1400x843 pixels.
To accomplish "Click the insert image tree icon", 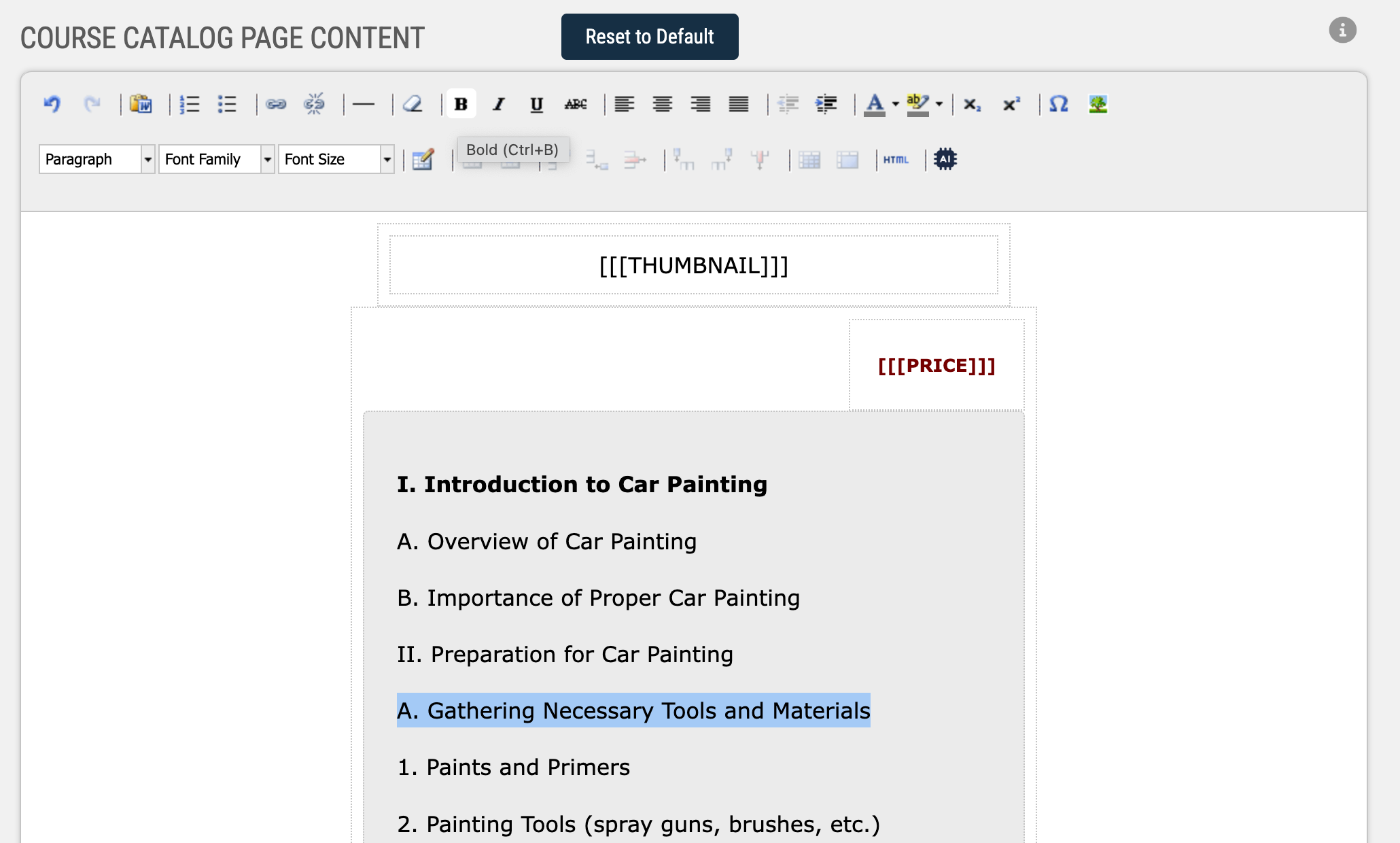I will [1098, 104].
